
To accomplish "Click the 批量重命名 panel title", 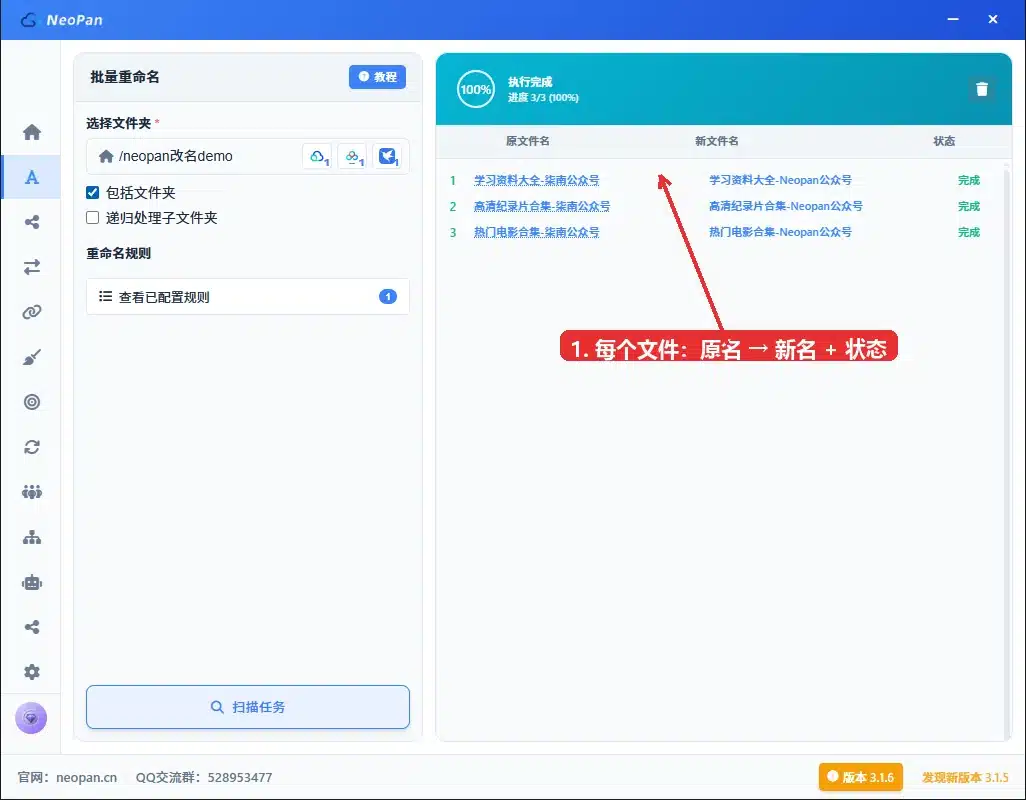I will point(125,77).
